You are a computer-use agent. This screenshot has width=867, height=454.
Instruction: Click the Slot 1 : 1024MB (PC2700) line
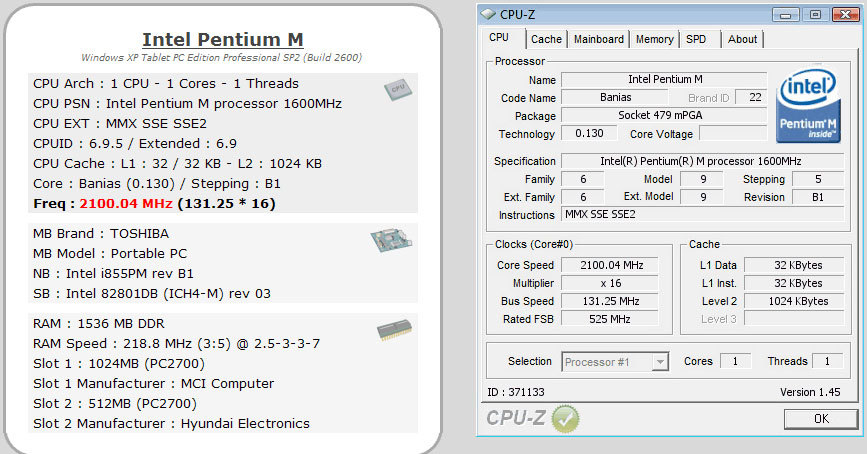click(x=119, y=363)
